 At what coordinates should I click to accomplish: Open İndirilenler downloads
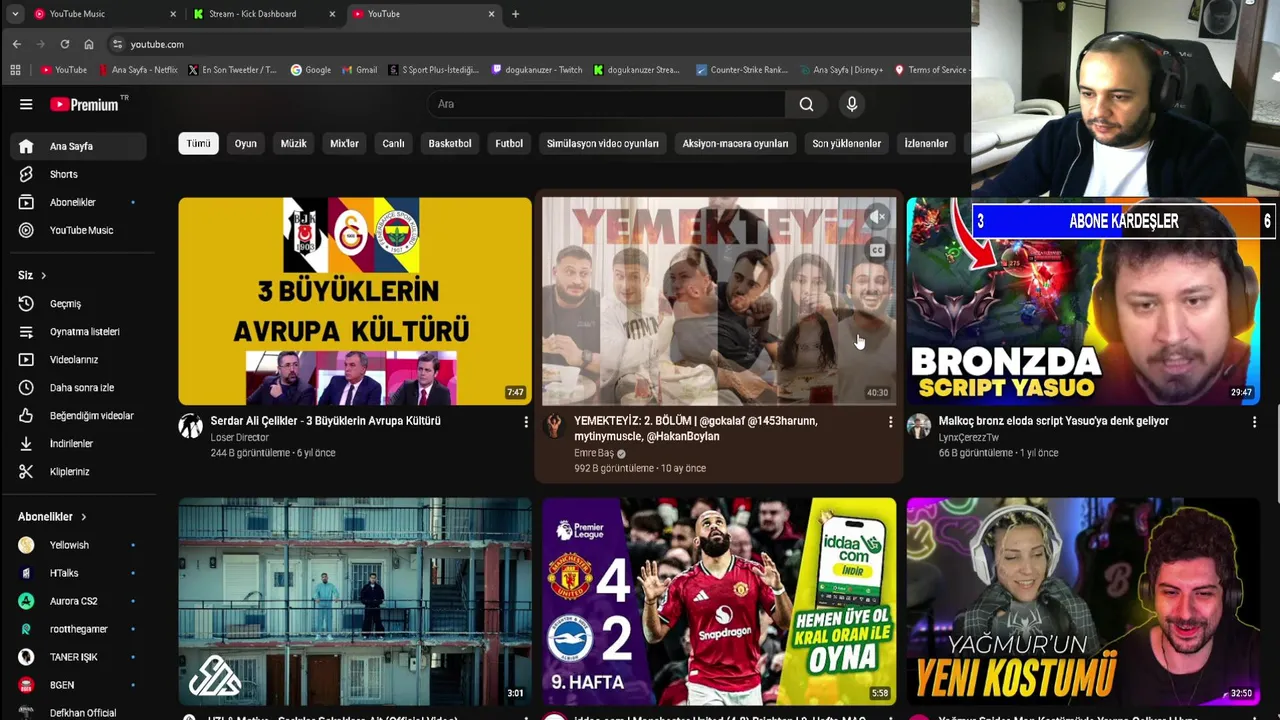[x=78, y=443]
